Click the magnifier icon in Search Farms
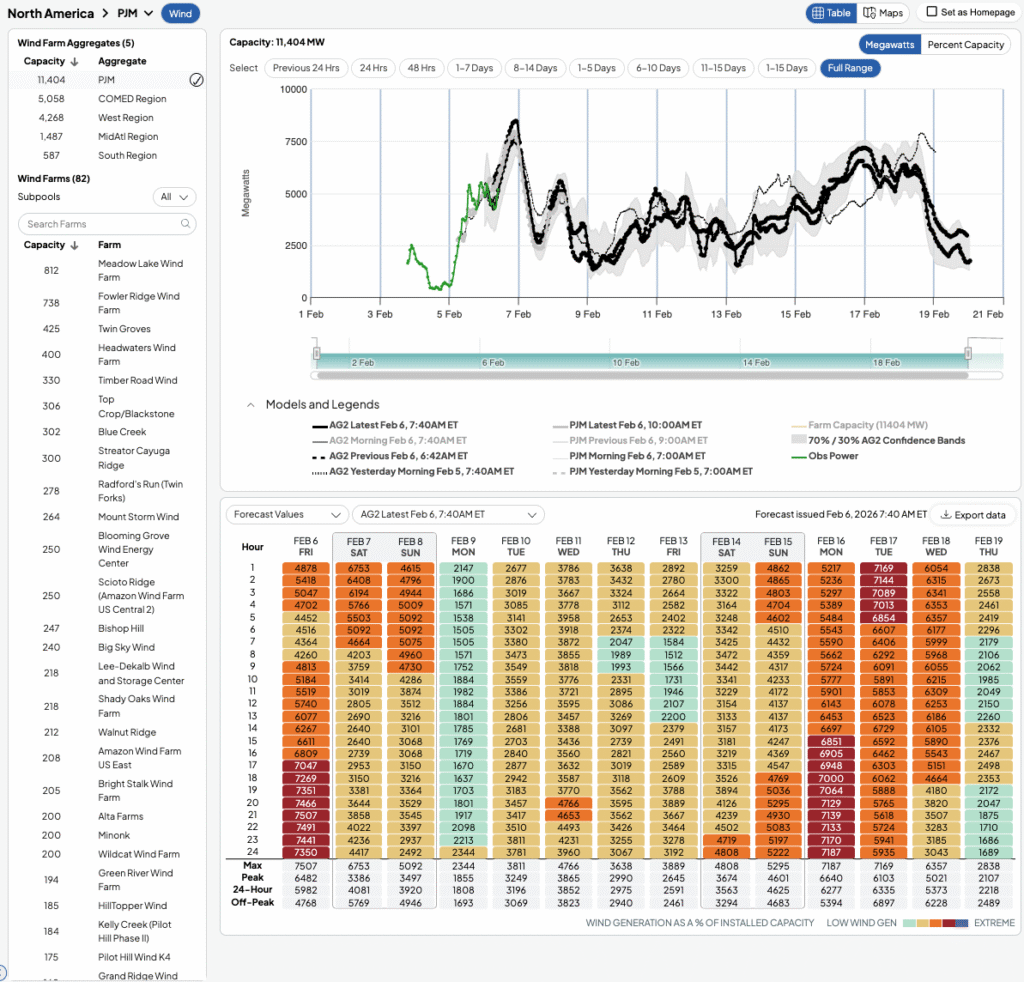 click(x=185, y=224)
